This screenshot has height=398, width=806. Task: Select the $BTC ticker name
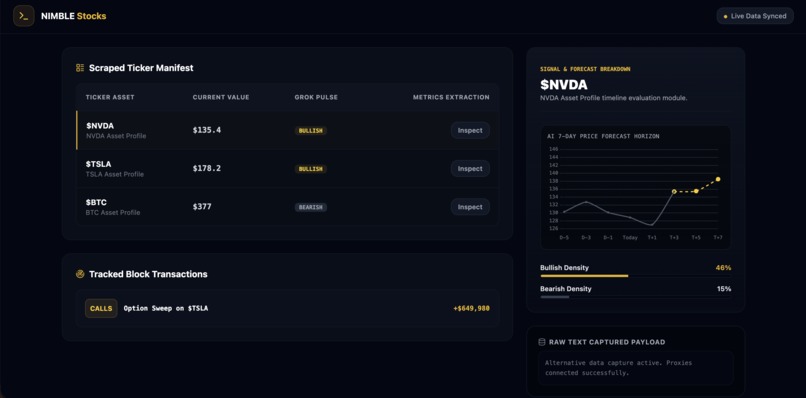(96, 202)
